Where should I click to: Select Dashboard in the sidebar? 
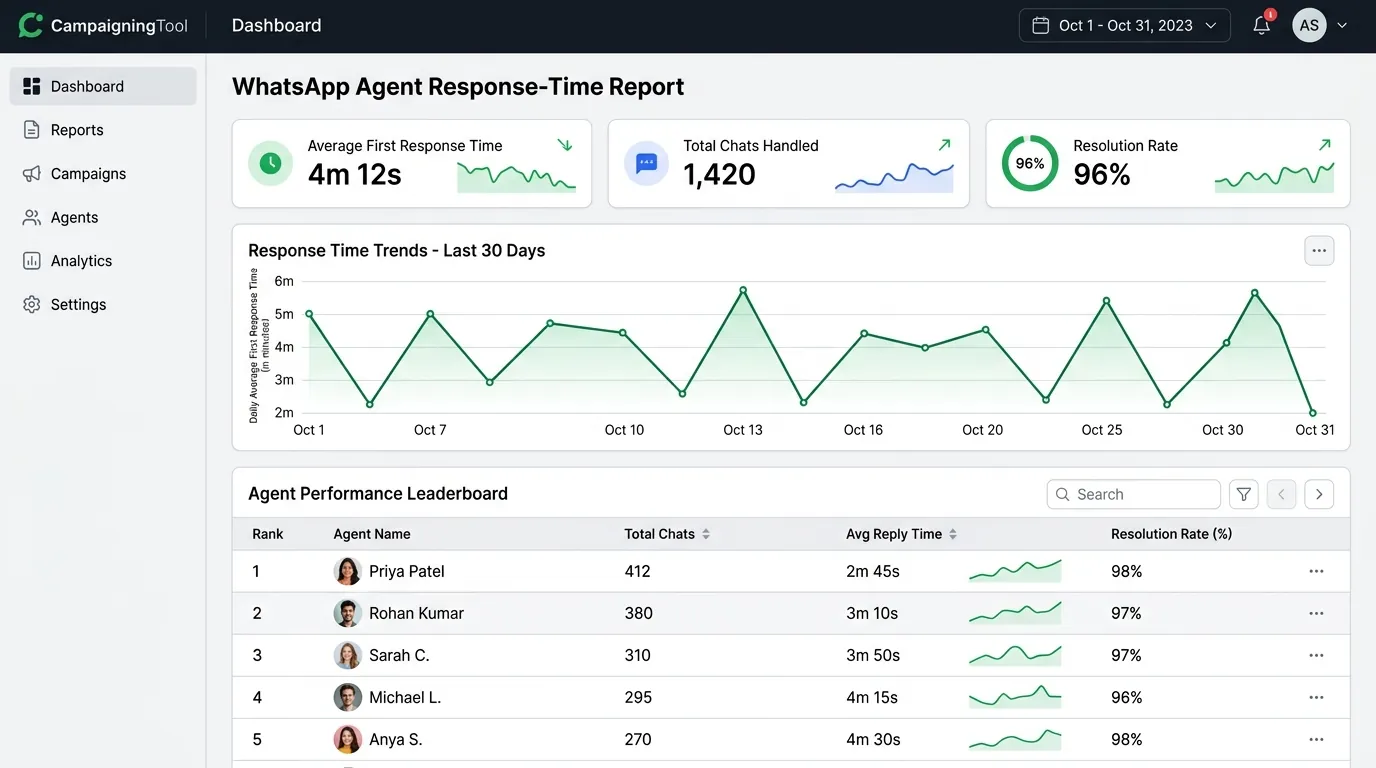[x=103, y=86]
